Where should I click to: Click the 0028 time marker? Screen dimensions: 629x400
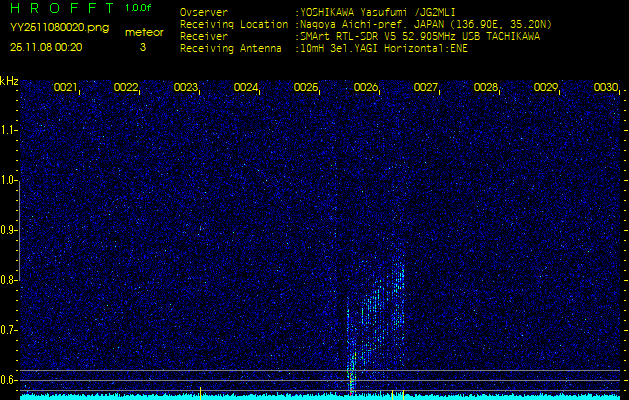click(x=486, y=87)
